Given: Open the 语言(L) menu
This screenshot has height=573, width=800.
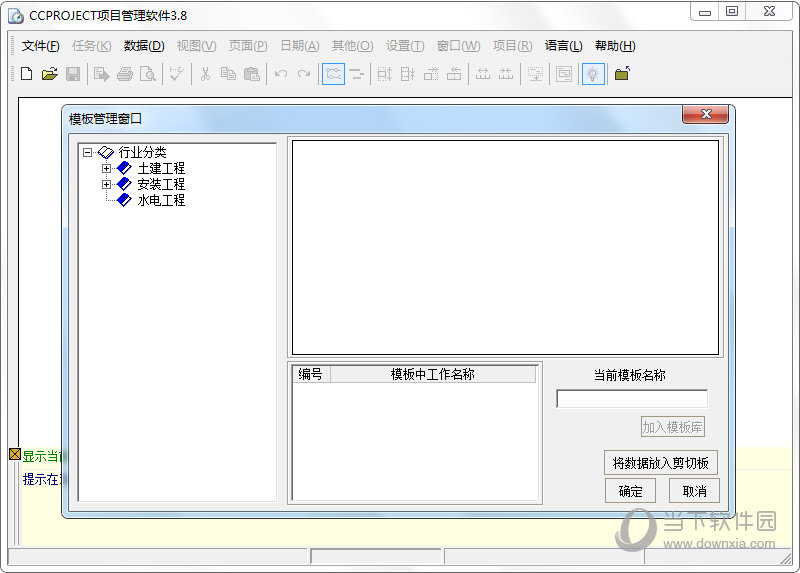Looking at the screenshot, I should pyautogui.click(x=563, y=46).
